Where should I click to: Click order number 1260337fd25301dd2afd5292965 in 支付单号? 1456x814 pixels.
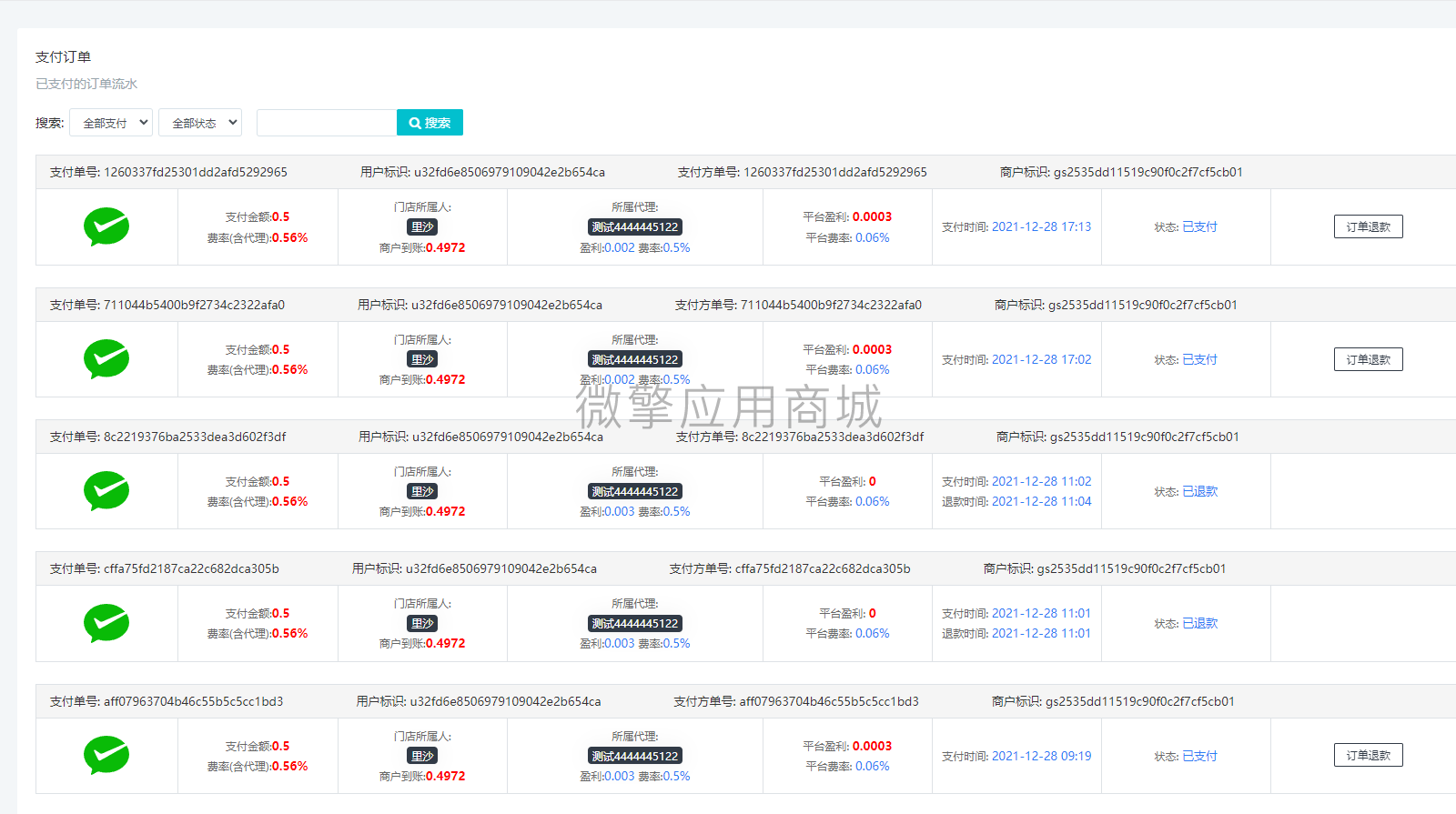click(x=196, y=172)
